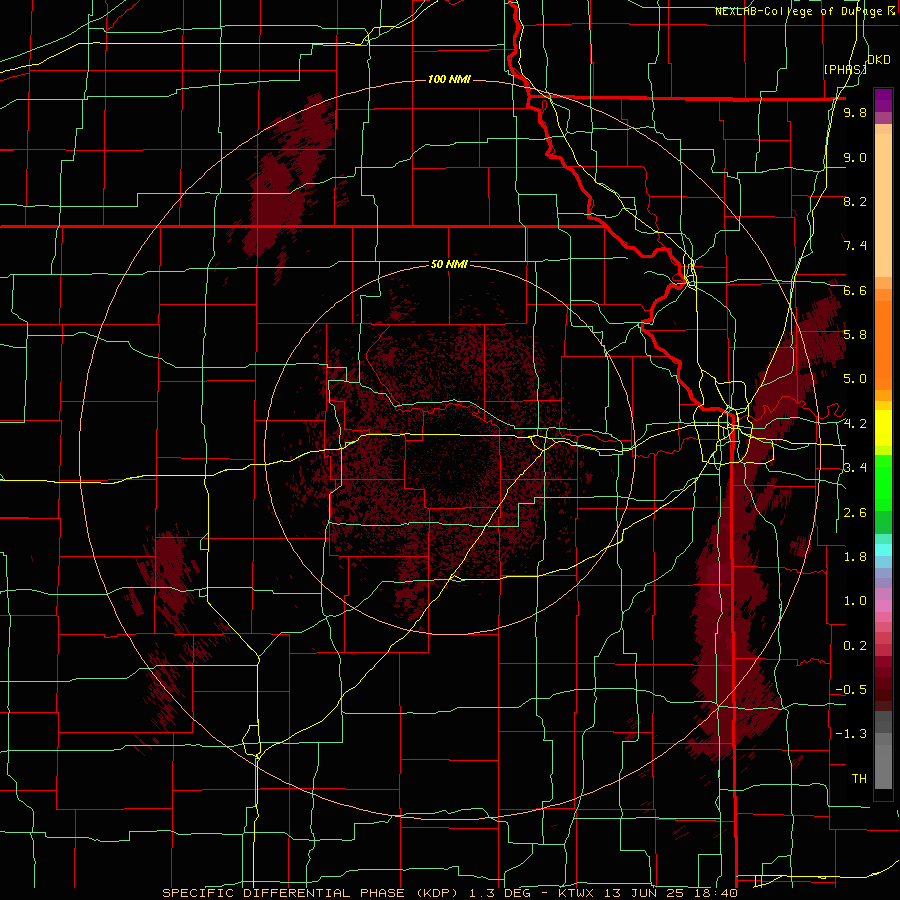
Task: Click the 5.0 scale value
Action: (855, 379)
